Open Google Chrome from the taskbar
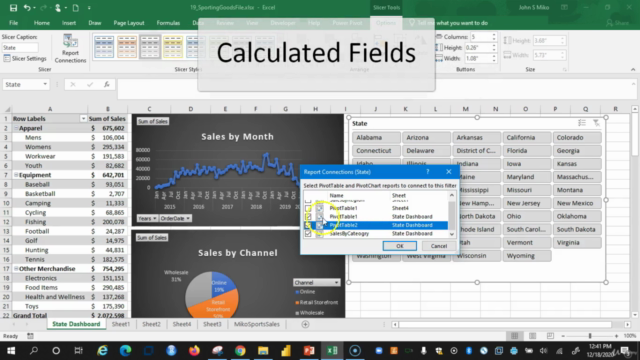 tap(240, 351)
